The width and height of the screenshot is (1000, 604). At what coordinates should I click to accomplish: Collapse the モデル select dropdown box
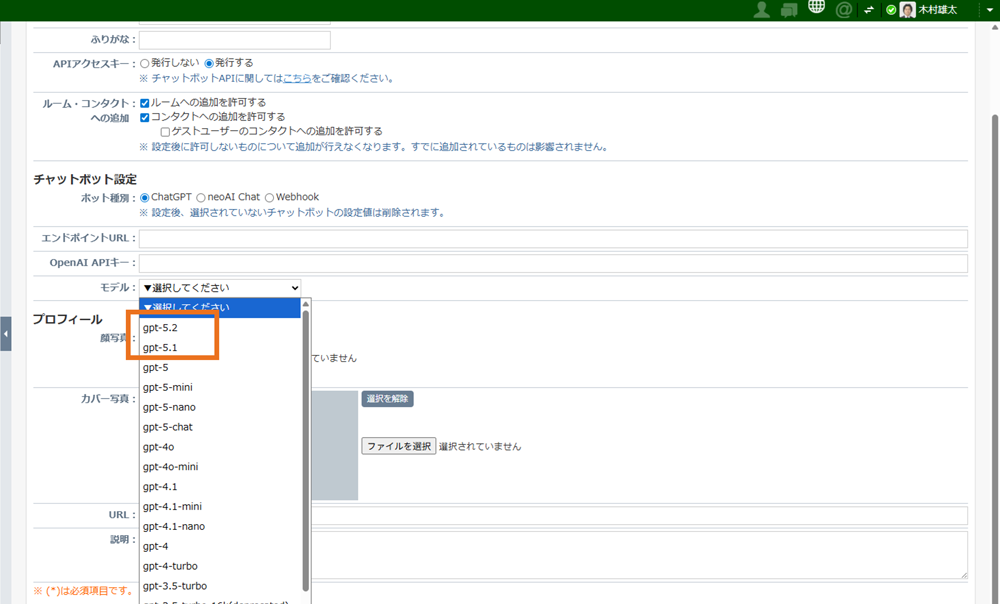(220, 288)
